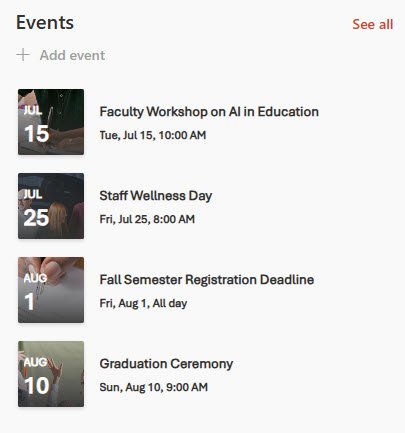Click the Add event text label
This screenshot has height=433, width=405.
coord(72,55)
